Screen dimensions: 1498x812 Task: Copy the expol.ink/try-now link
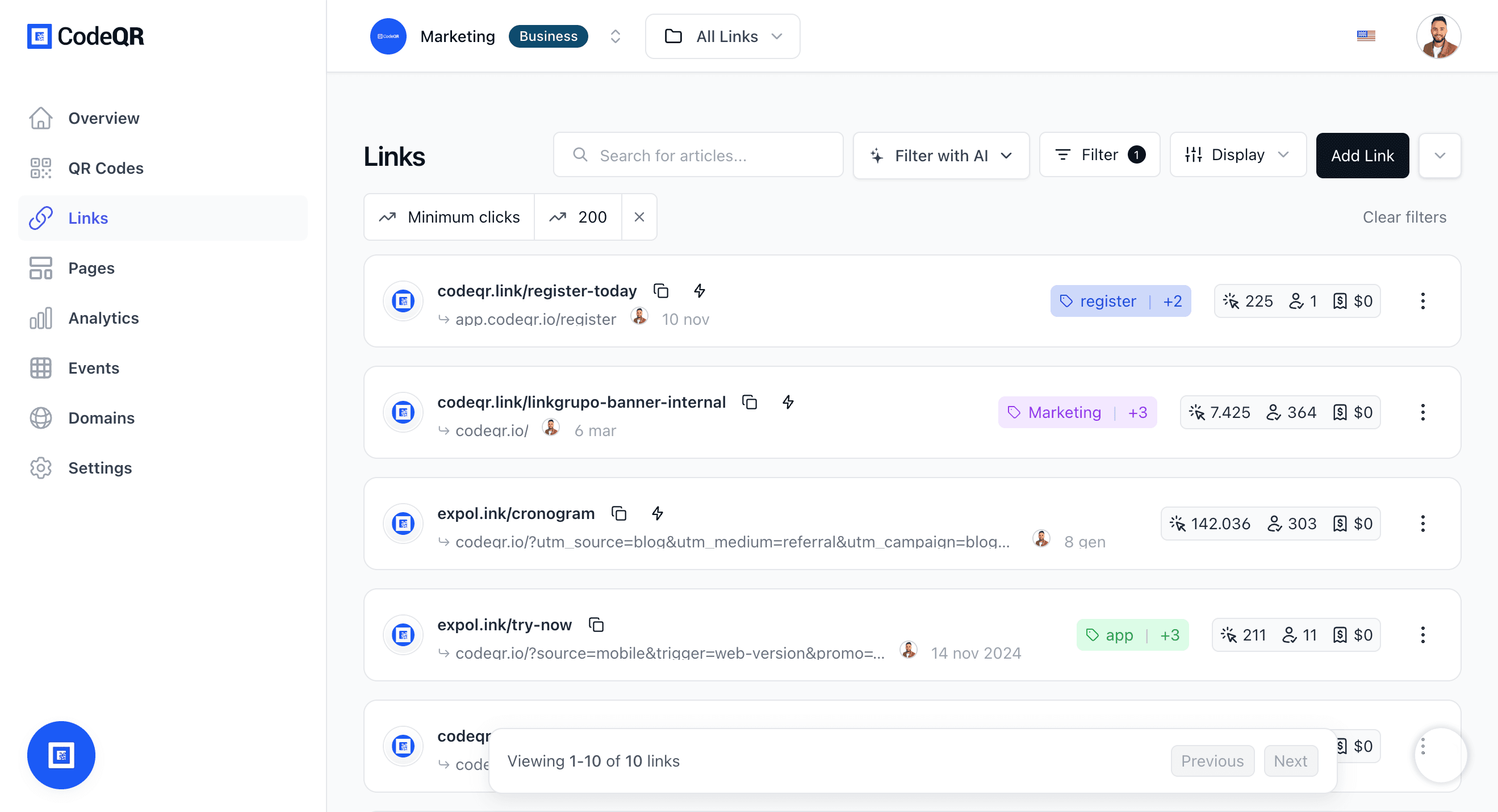tap(597, 625)
